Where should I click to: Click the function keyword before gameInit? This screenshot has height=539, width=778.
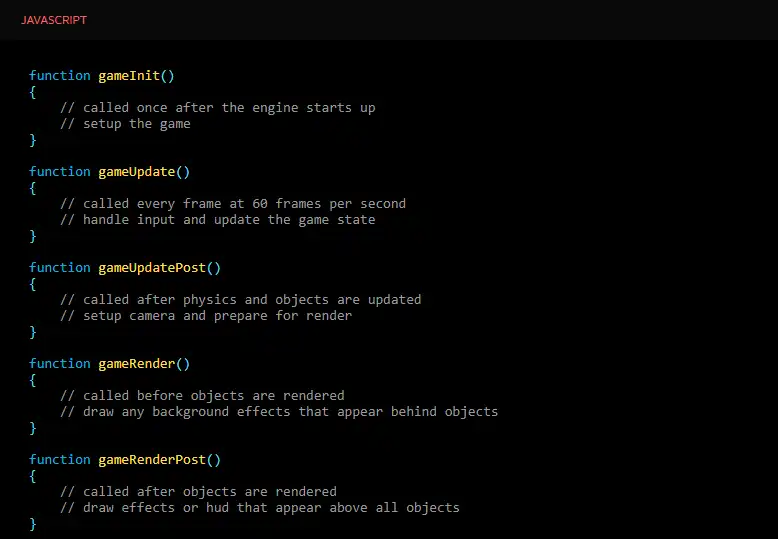coord(60,75)
